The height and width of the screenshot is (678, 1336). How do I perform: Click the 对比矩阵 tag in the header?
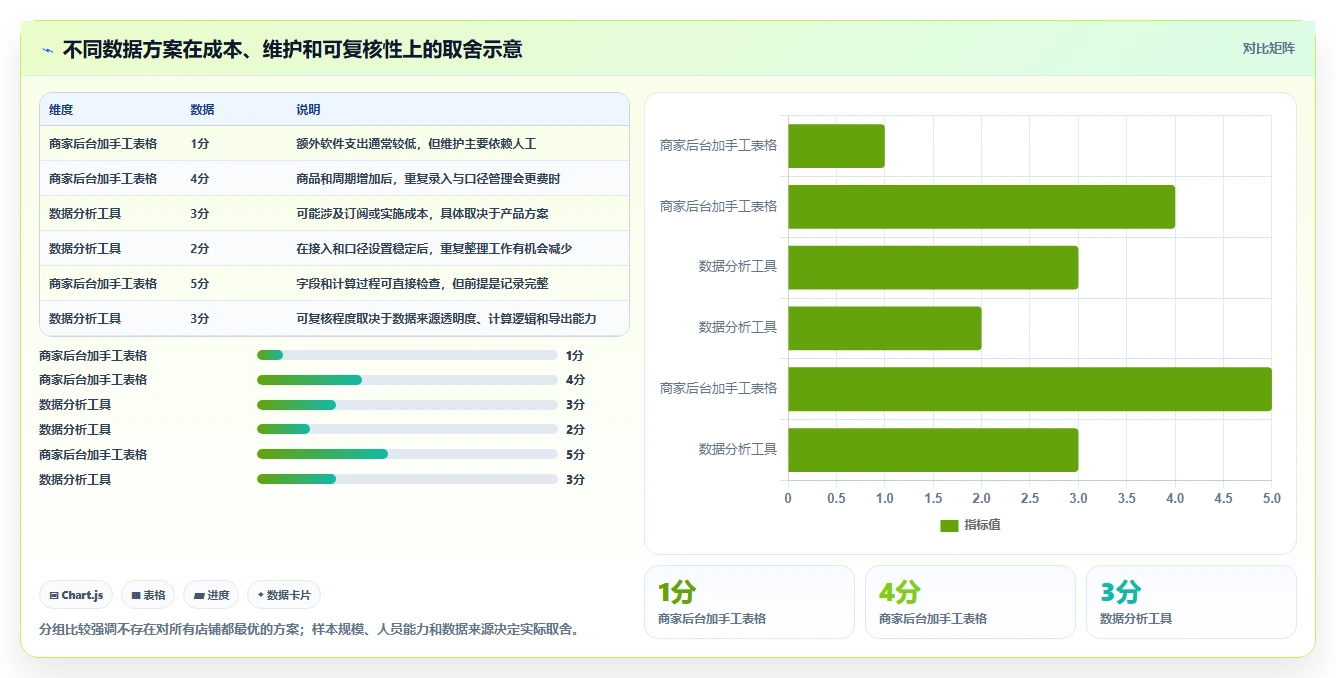click(1268, 48)
